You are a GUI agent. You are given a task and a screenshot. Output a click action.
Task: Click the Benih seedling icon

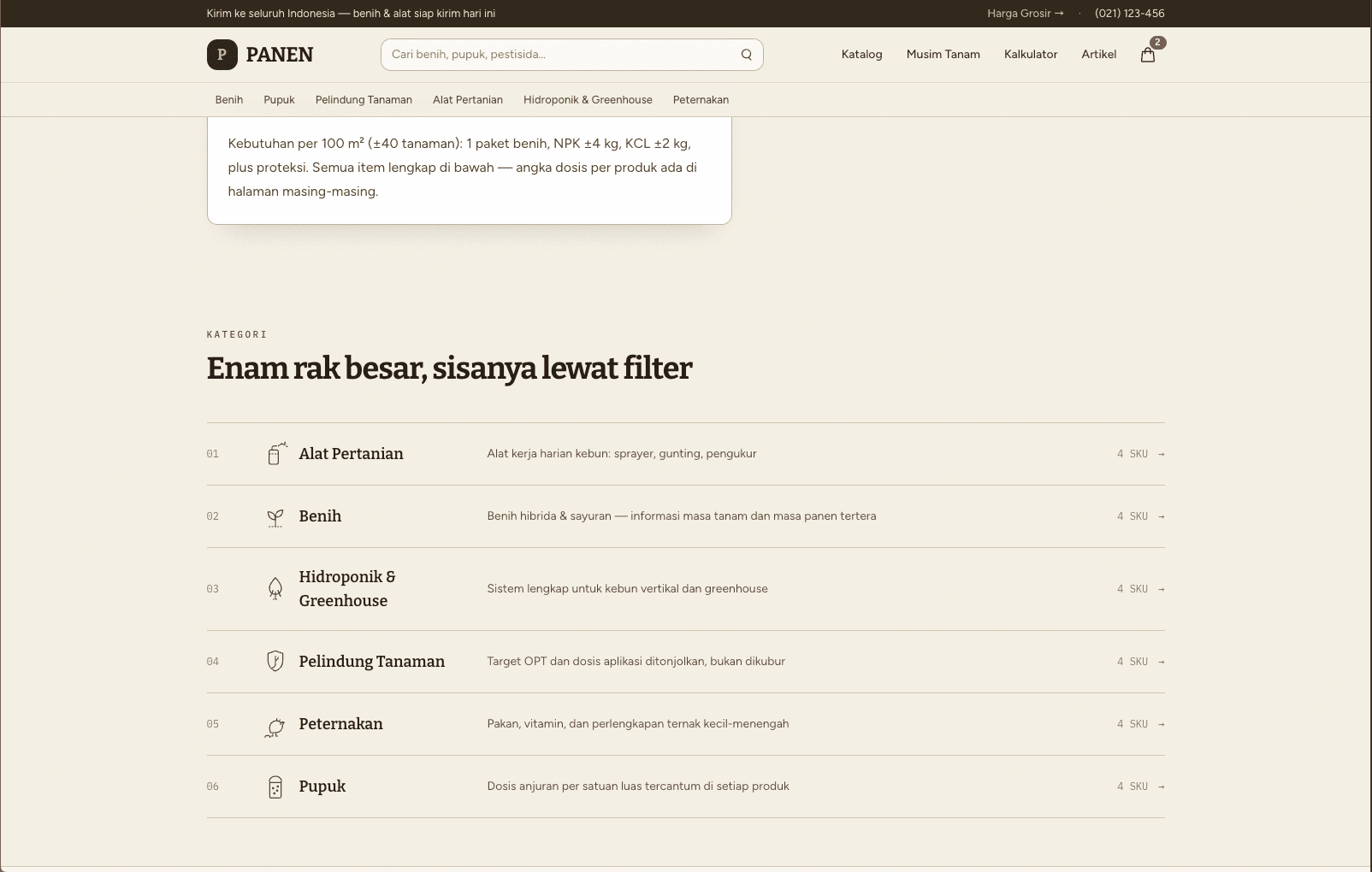275,517
